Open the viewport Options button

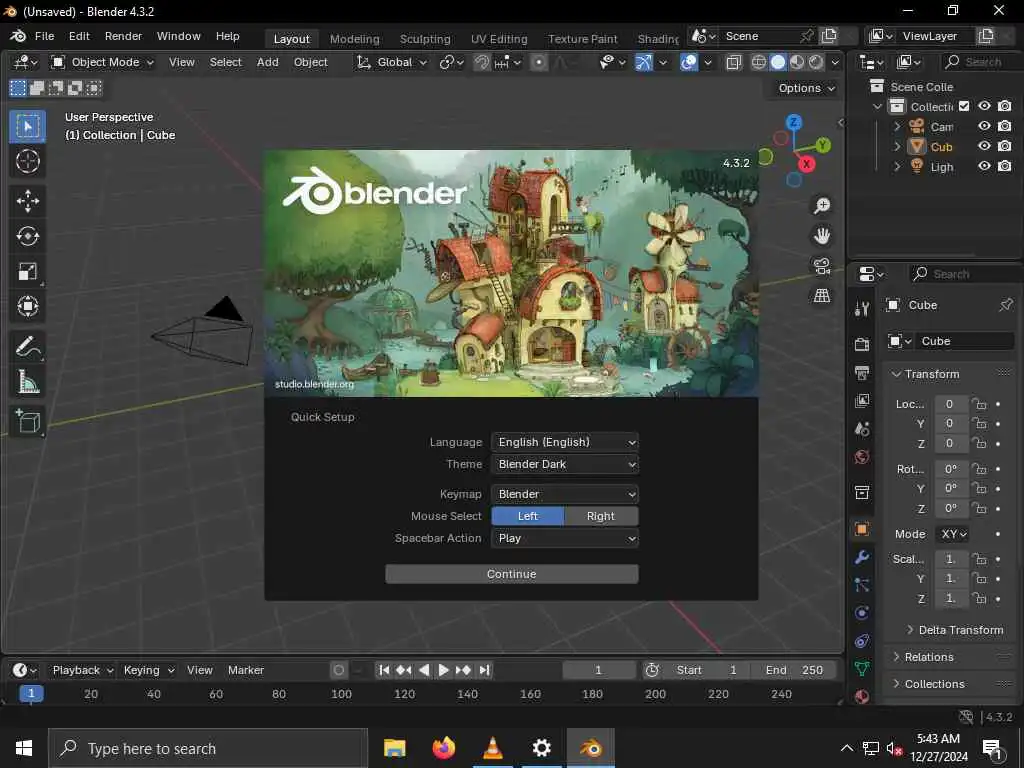coord(806,88)
